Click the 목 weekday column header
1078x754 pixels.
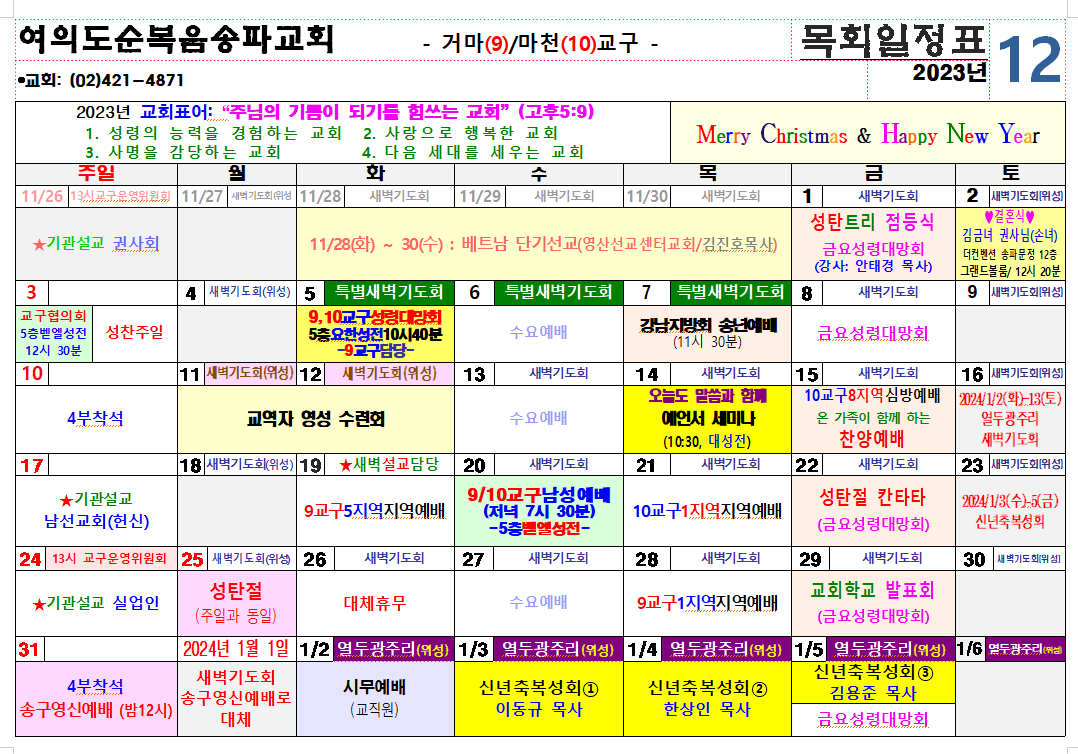click(x=707, y=173)
